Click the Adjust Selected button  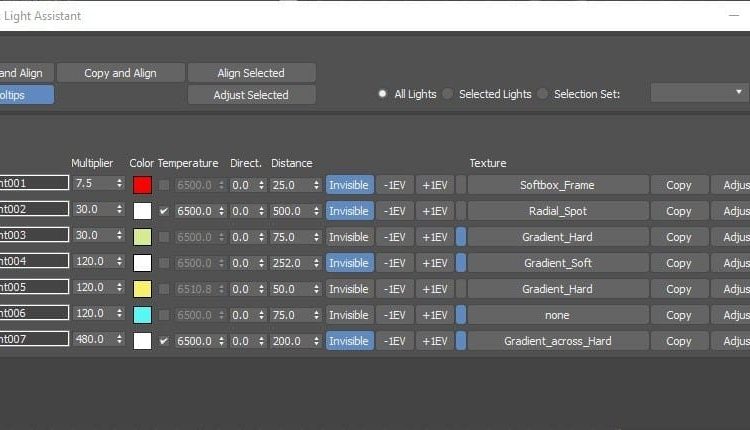pyautogui.click(x=251, y=95)
